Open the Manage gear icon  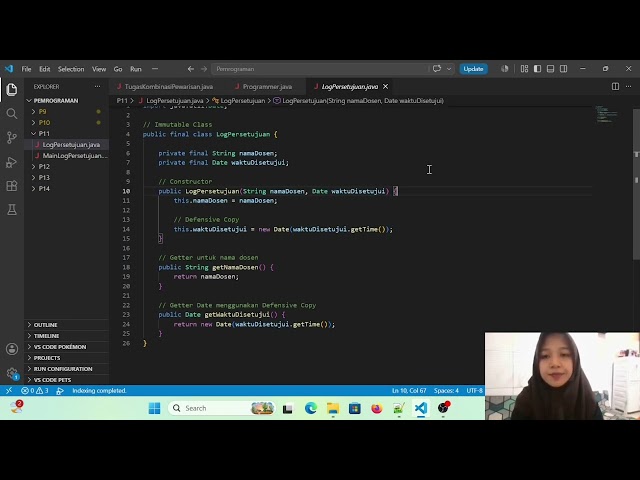[x=12, y=373]
